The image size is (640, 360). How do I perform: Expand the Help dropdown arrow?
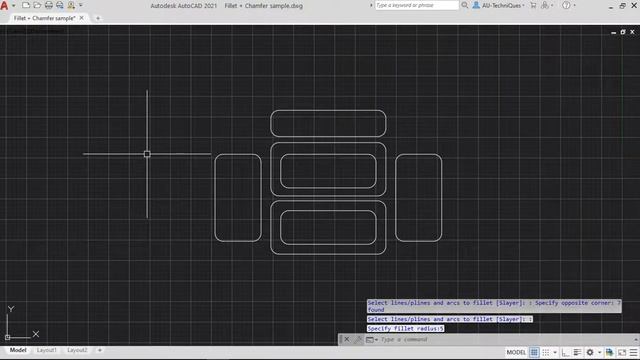click(x=575, y=6)
